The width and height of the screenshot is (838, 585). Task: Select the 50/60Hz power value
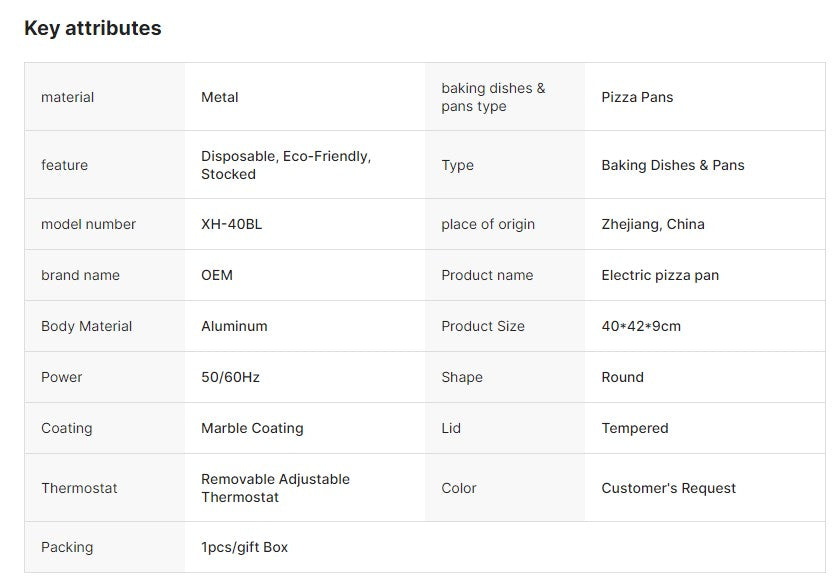230,377
